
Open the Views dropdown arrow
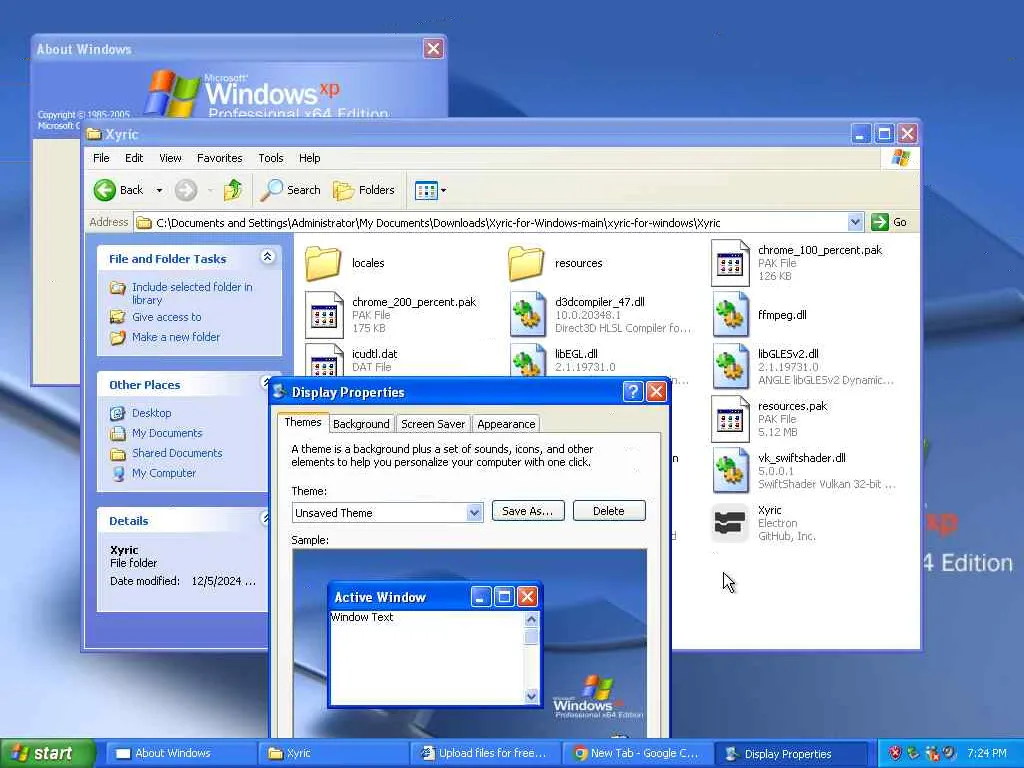443,190
